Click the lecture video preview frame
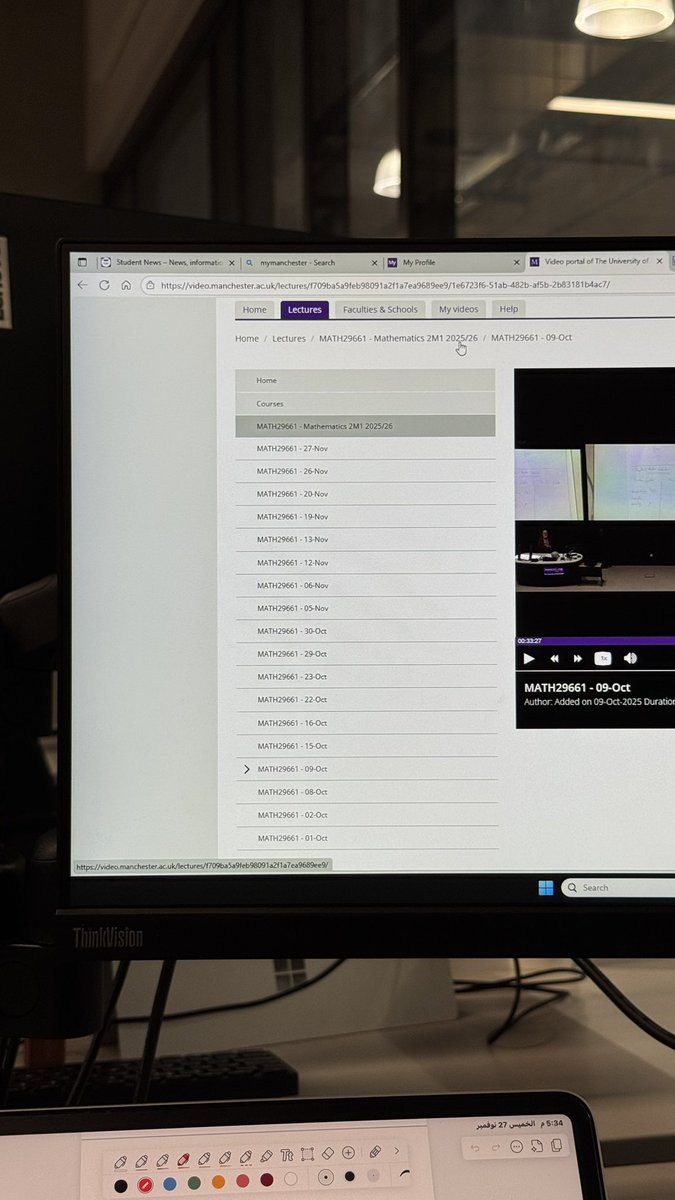 [x=595, y=502]
